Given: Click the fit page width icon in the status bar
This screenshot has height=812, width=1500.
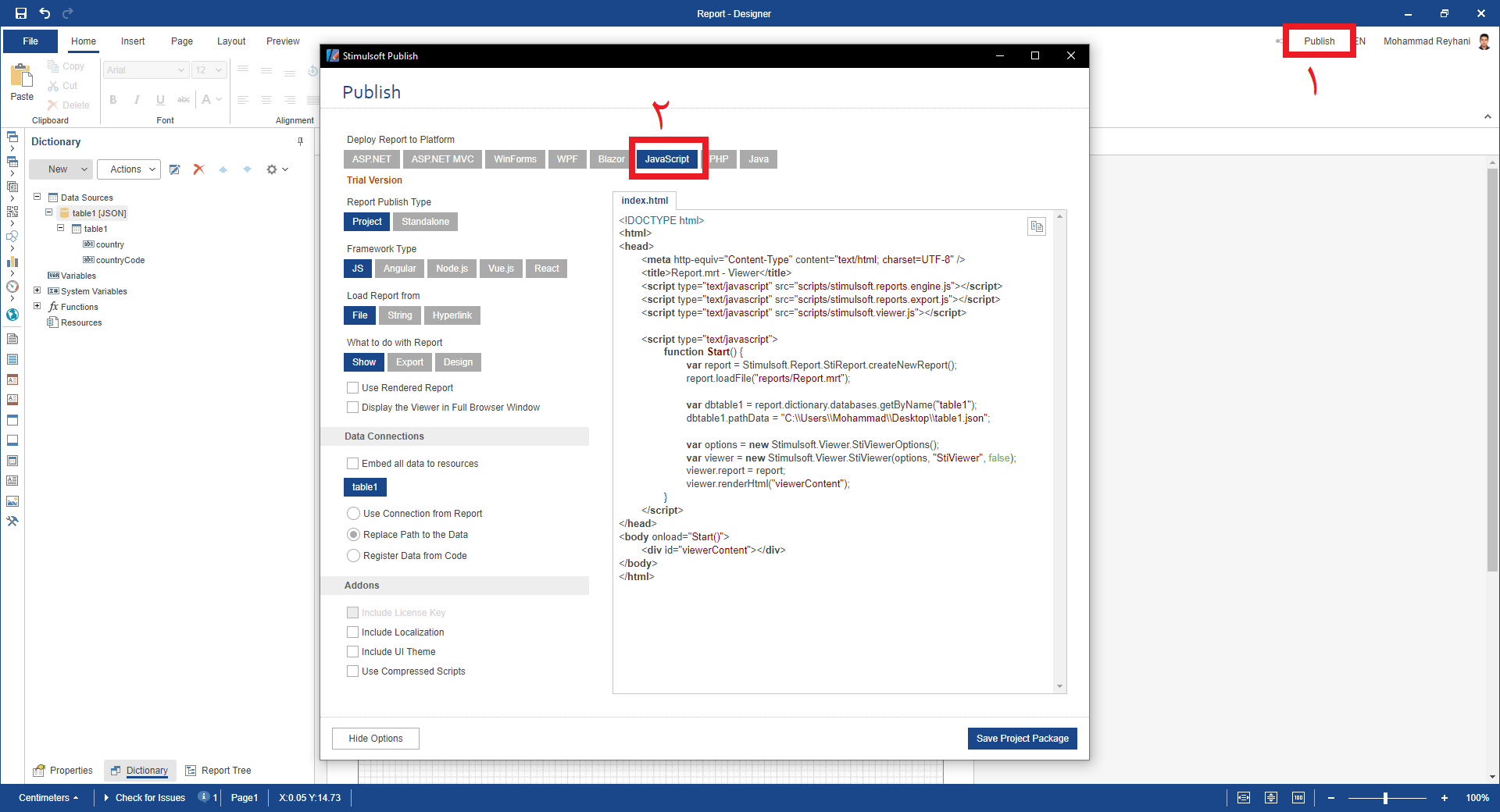Looking at the screenshot, I should point(1244,798).
